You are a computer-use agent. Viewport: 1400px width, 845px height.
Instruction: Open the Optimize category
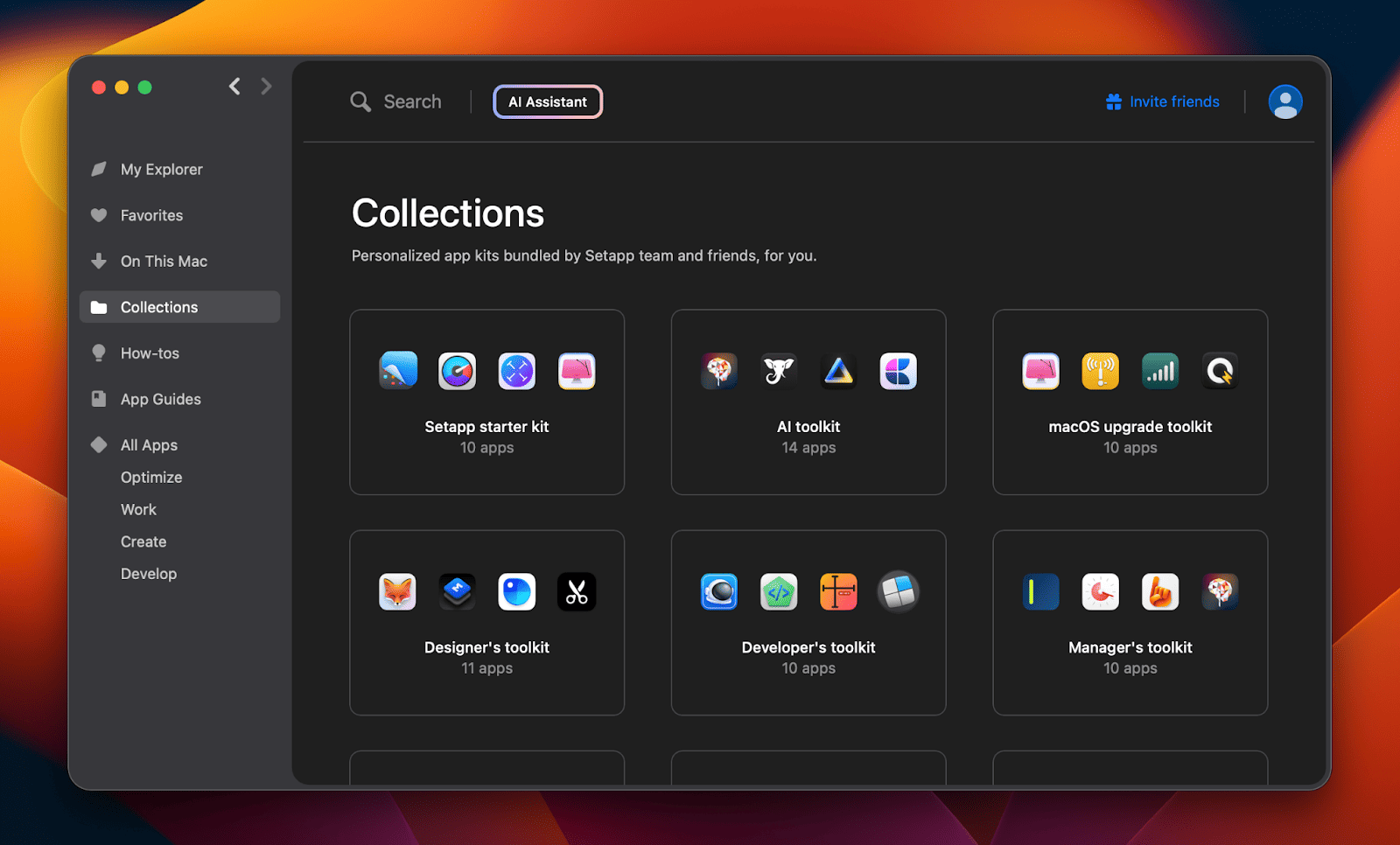click(151, 478)
